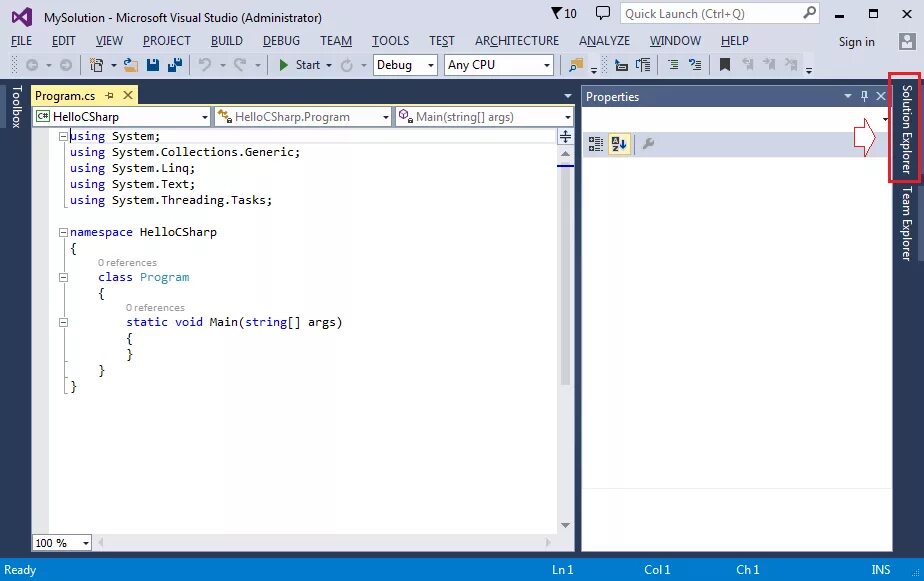Click the Property Pages wrench icon

point(648,143)
